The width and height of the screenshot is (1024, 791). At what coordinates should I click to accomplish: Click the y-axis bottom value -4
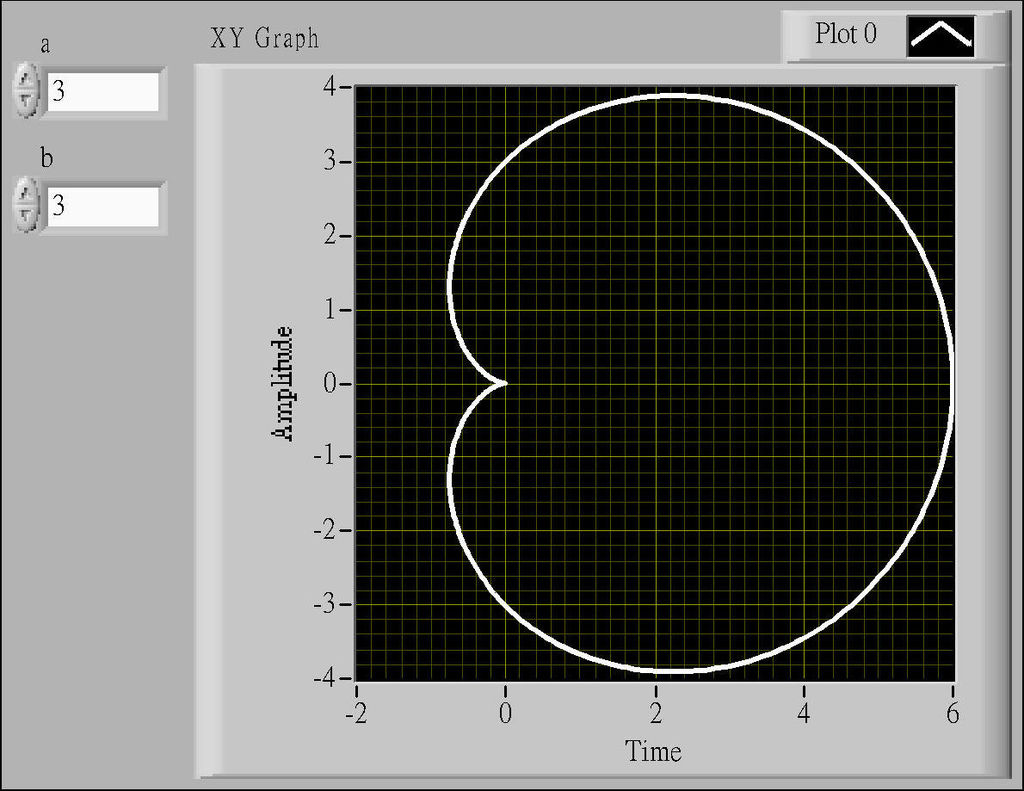tap(325, 678)
